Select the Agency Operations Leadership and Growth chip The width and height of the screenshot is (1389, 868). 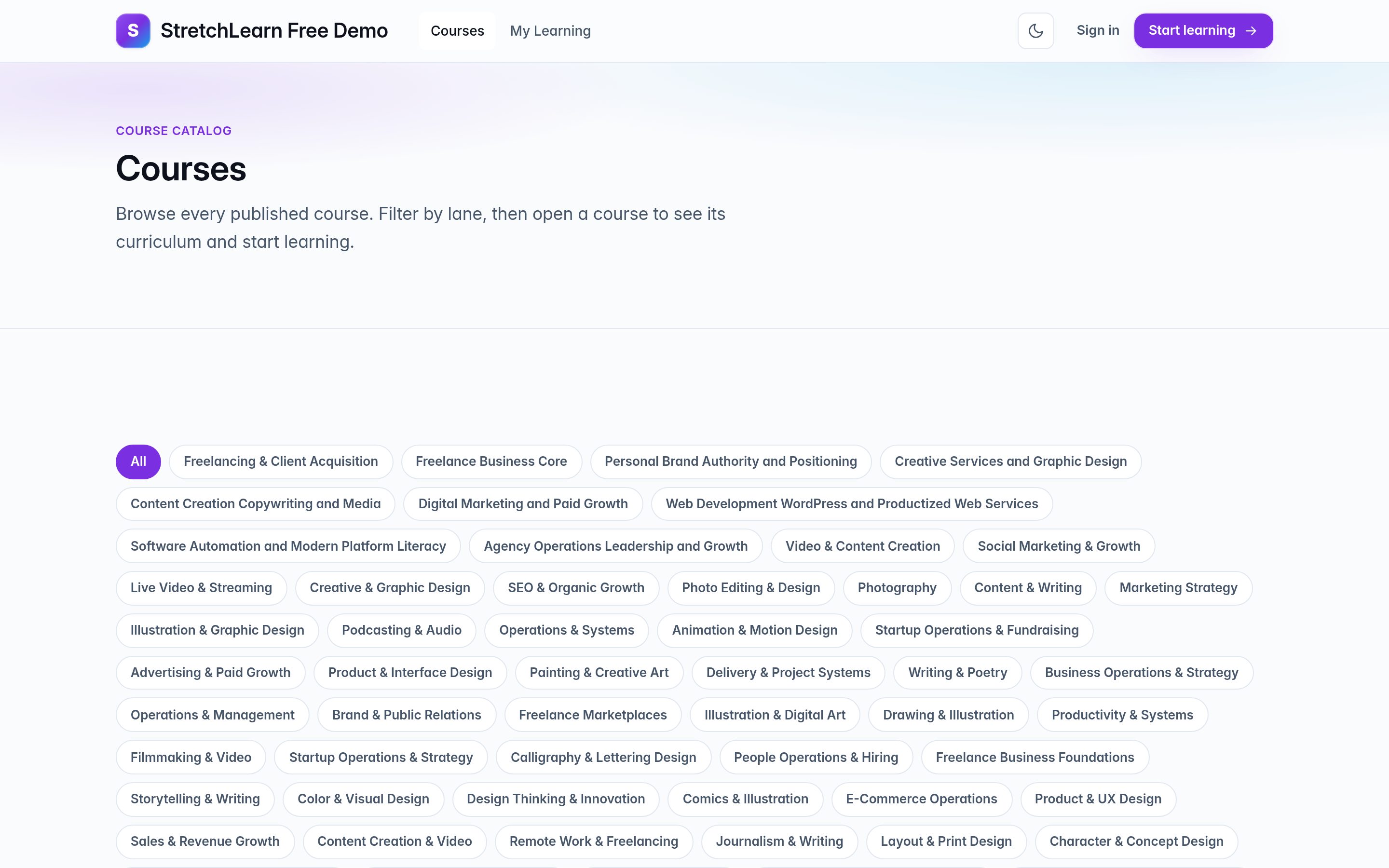click(615, 546)
